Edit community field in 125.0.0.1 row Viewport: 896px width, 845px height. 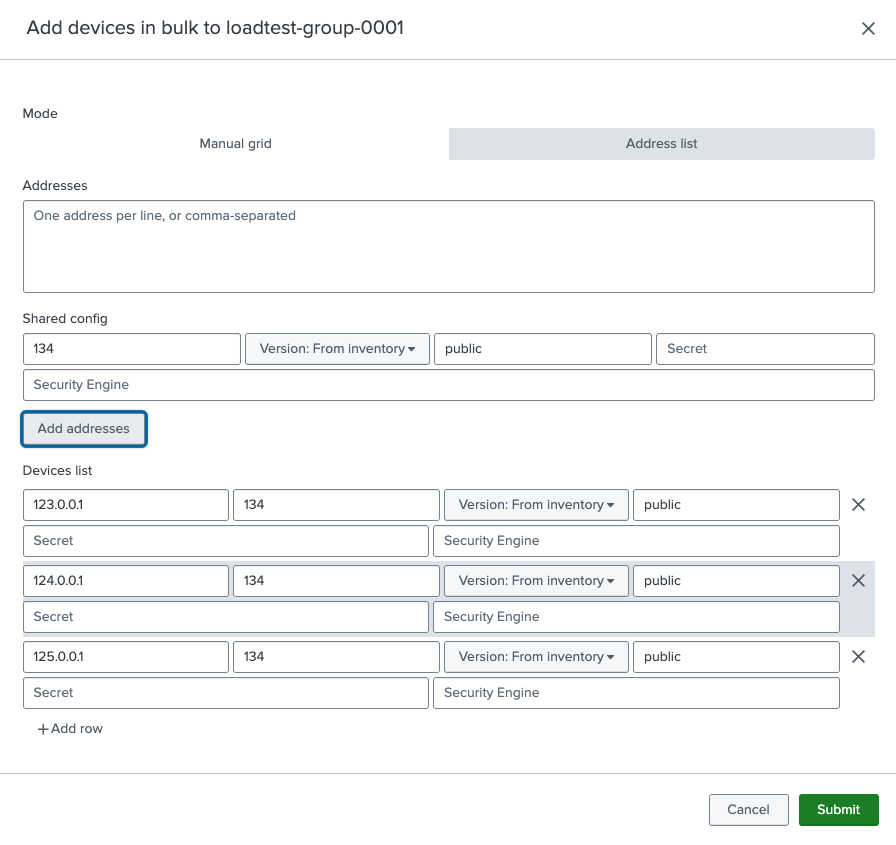(736, 656)
